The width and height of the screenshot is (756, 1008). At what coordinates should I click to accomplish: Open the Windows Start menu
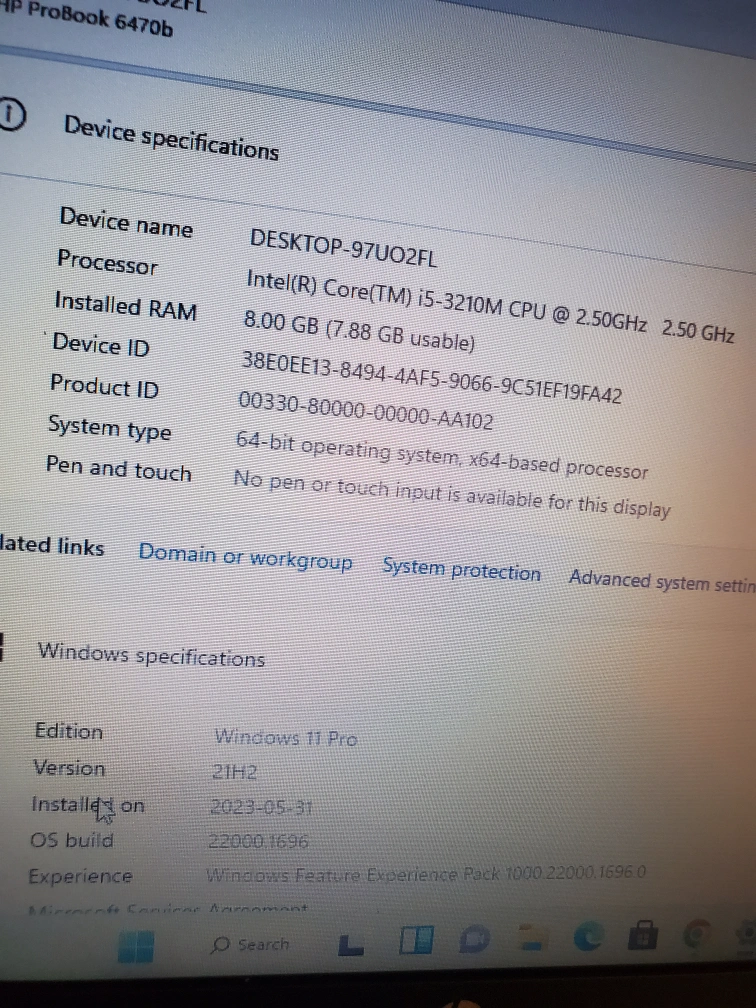coord(136,947)
